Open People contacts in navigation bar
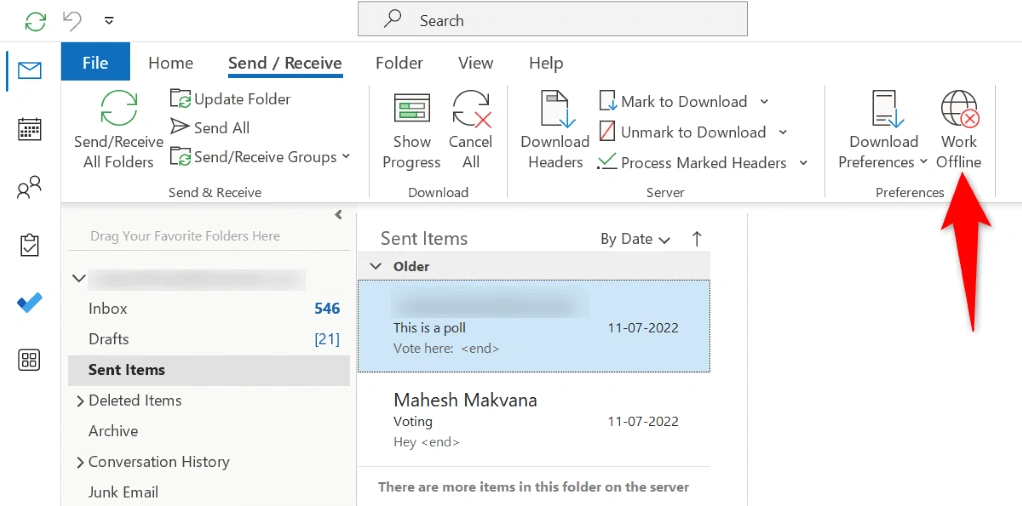Viewport: 1022px width, 506px height. [x=30, y=187]
